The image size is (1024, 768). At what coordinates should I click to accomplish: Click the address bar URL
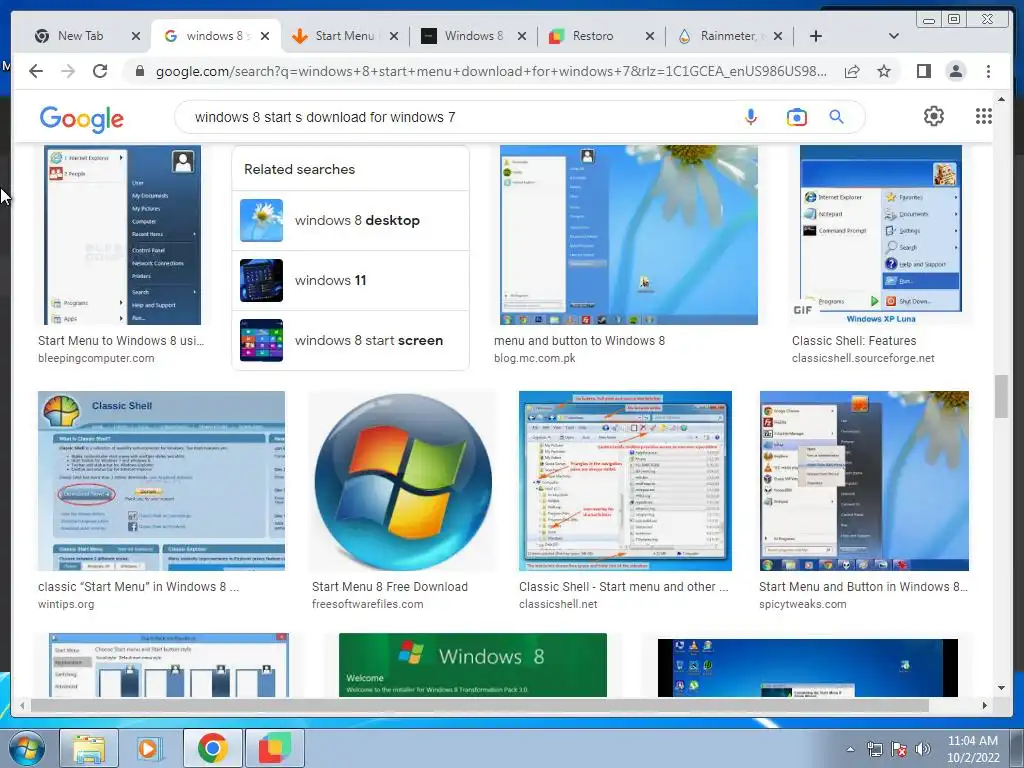point(491,71)
